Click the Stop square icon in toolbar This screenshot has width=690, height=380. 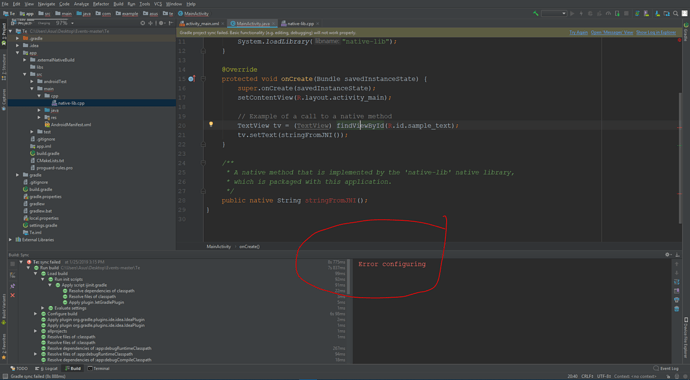click(x=626, y=14)
